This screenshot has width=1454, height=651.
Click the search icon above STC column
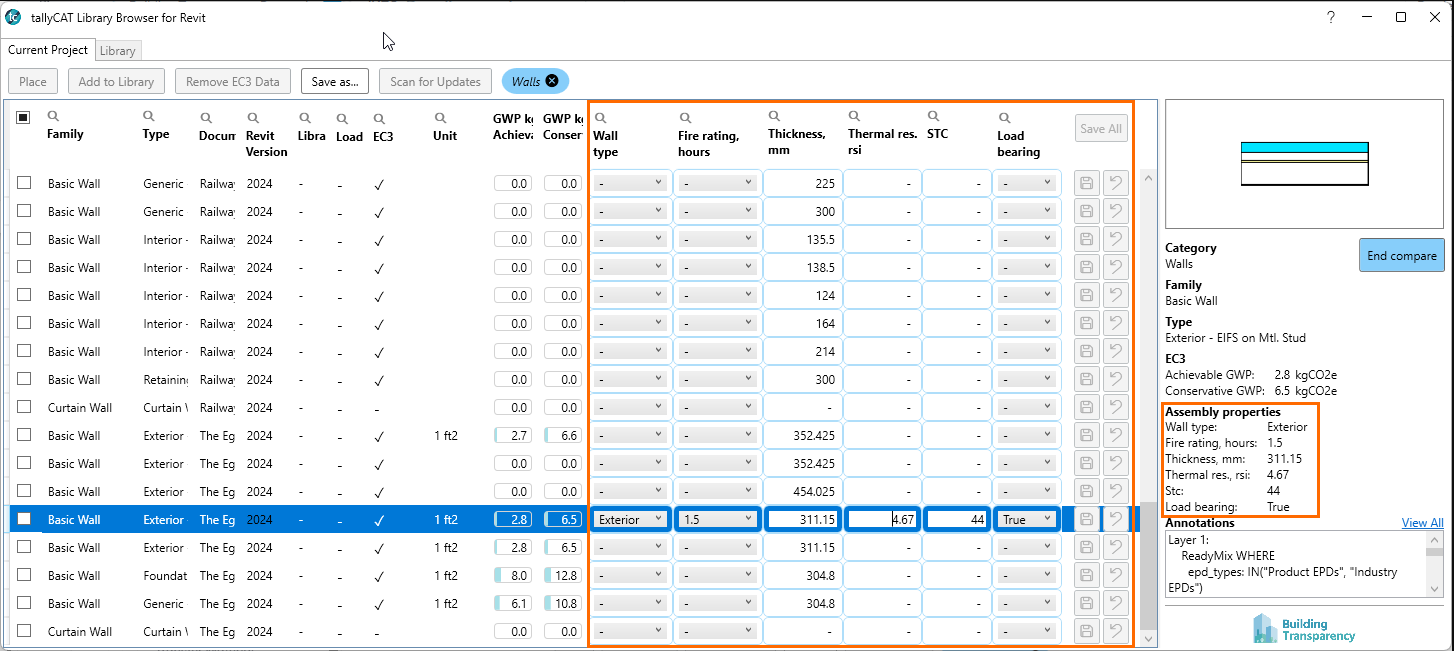click(934, 116)
